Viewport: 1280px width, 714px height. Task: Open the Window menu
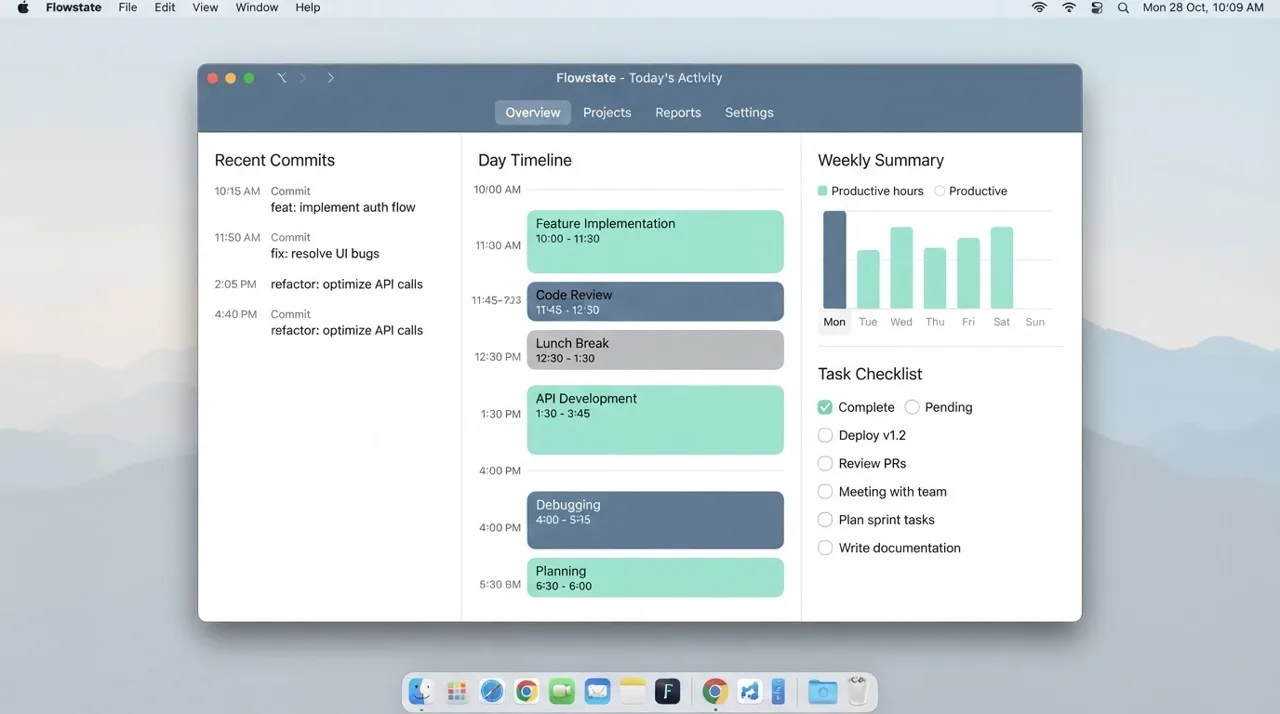257,7
